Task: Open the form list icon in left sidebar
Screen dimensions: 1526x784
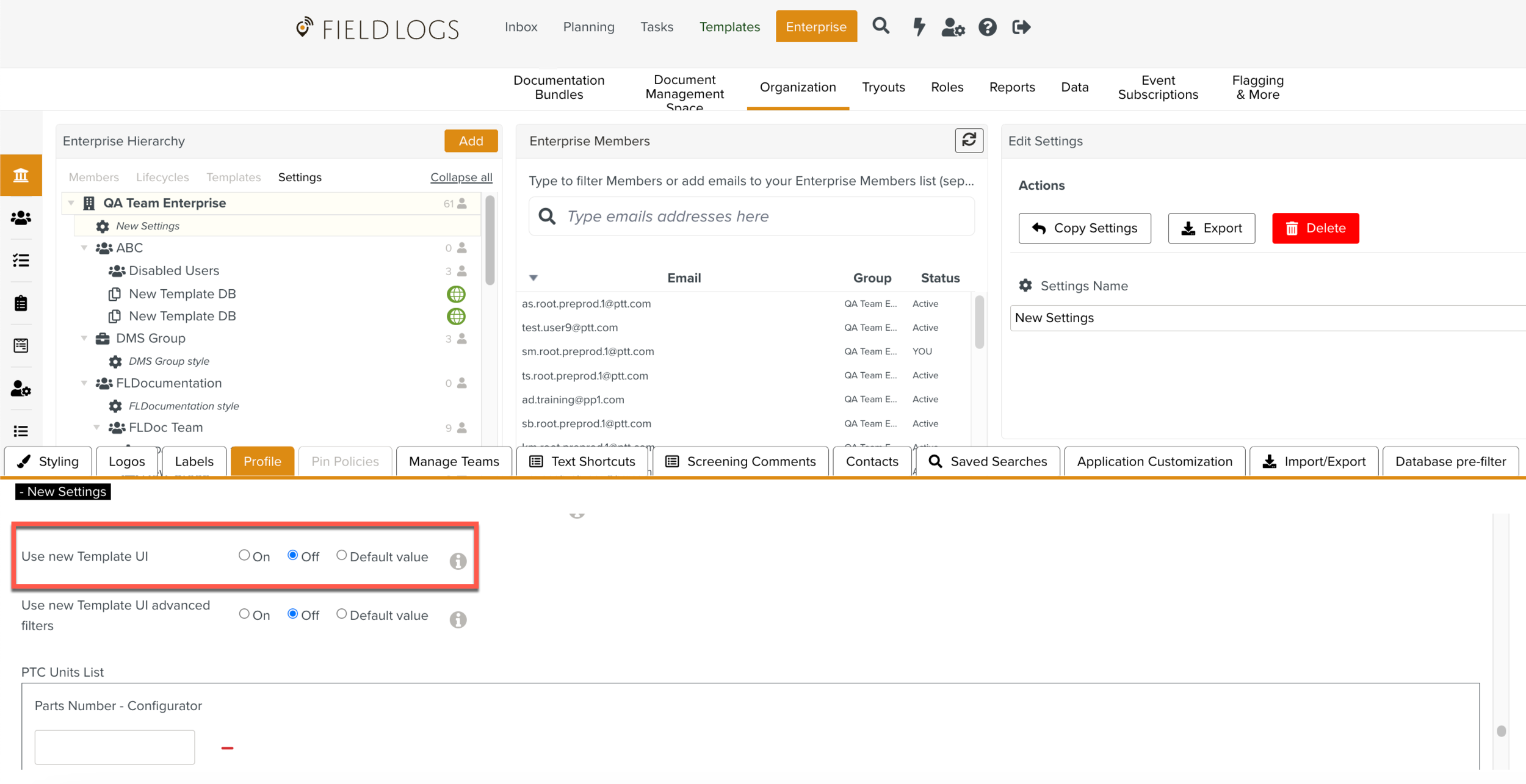Action: 21,346
